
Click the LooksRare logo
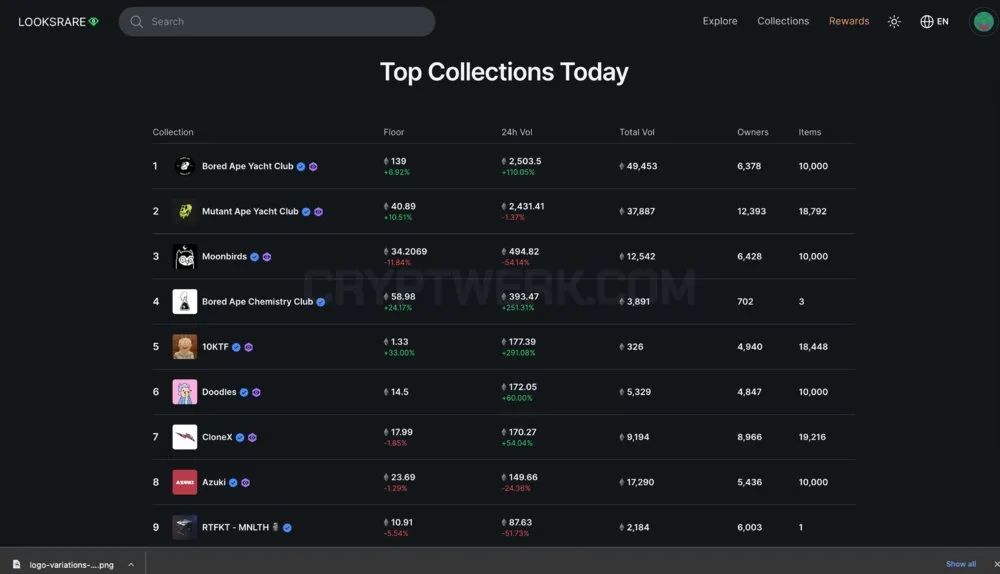(58, 22)
